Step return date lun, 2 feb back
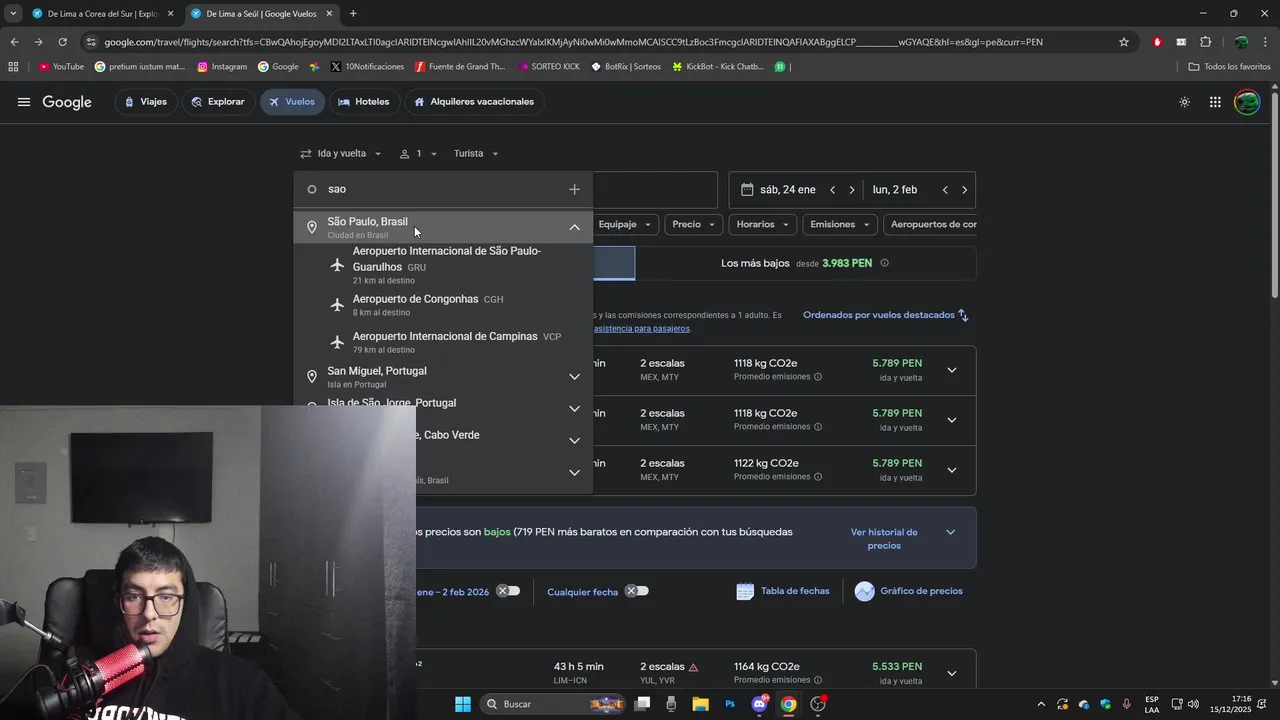Image resolution: width=1280 pixels, height=720 pixels. [945, 190]
